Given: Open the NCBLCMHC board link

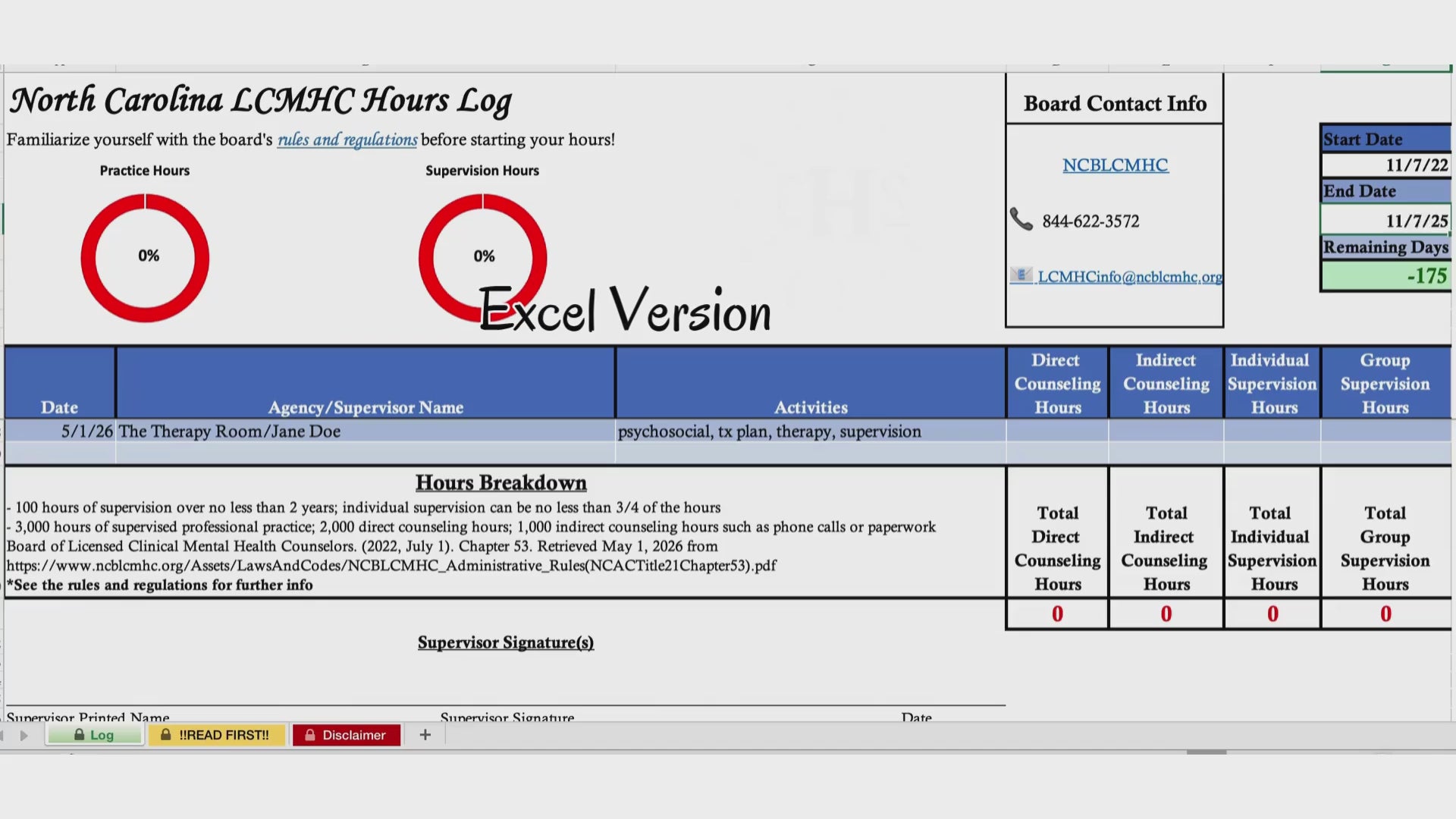Looking at the screenshot, I should pyautogui.click(x=1115, y=165).
